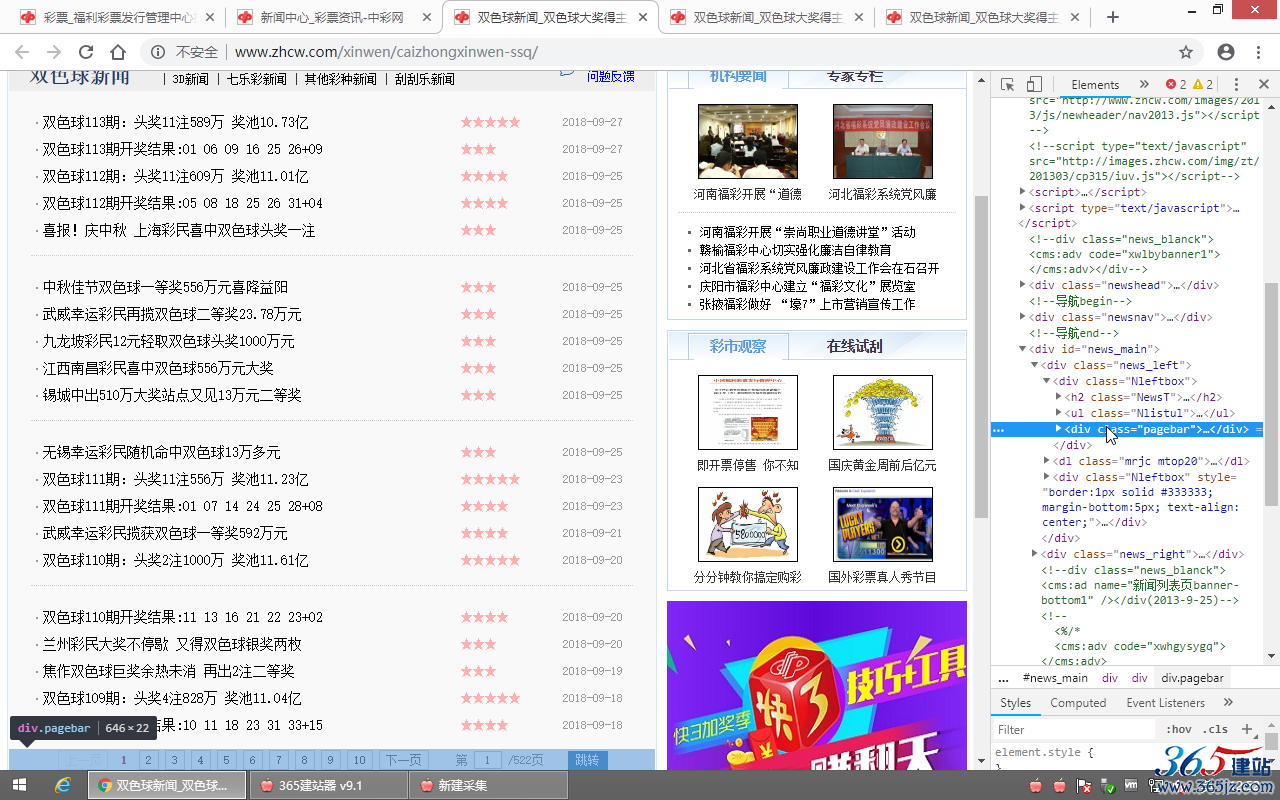Switch to 新建采集 window in taskbar
1280x800 pixels.
[x=488, y=785]
